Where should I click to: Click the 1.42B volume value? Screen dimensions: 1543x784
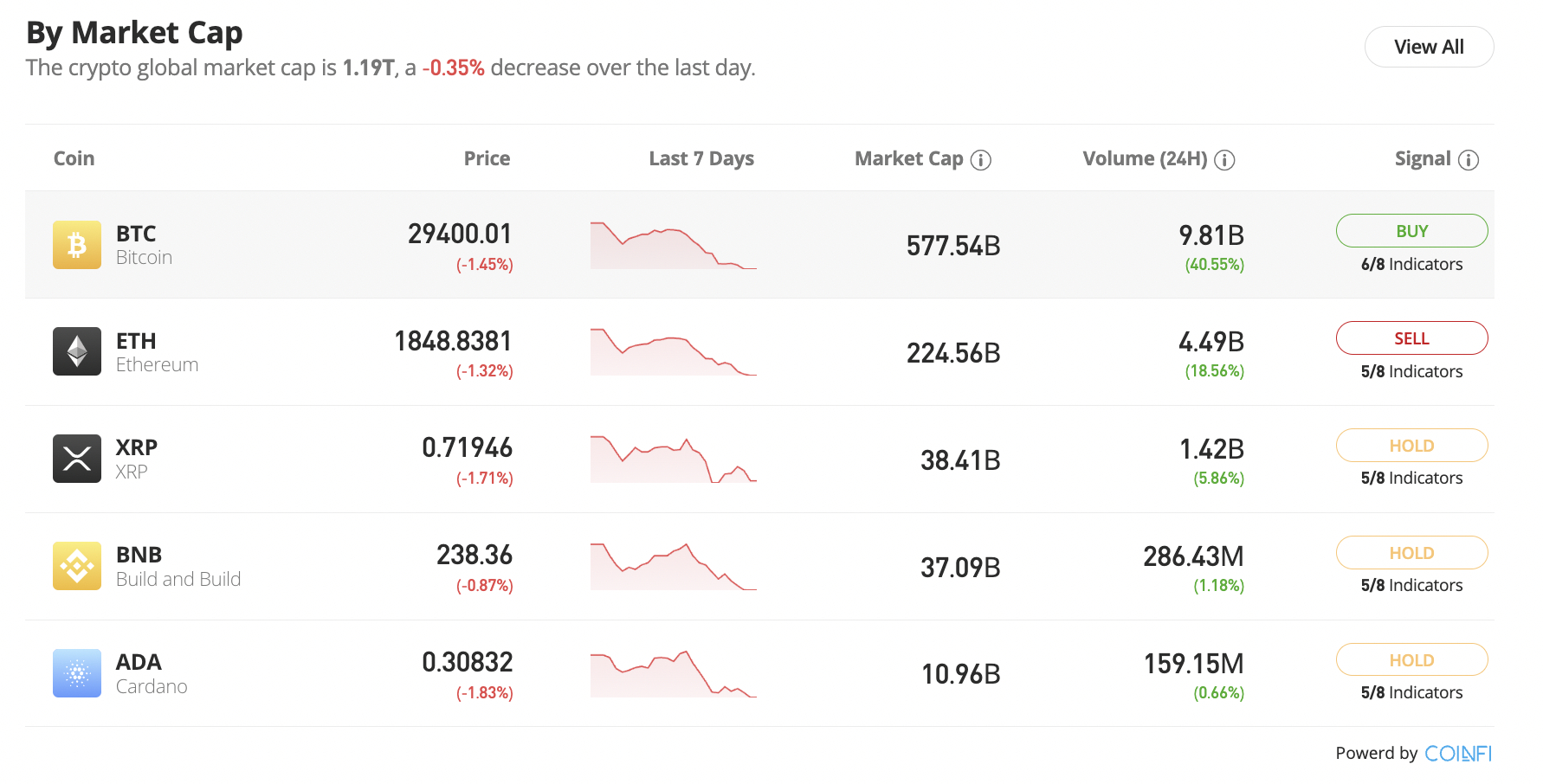[x=1211, y=449]
